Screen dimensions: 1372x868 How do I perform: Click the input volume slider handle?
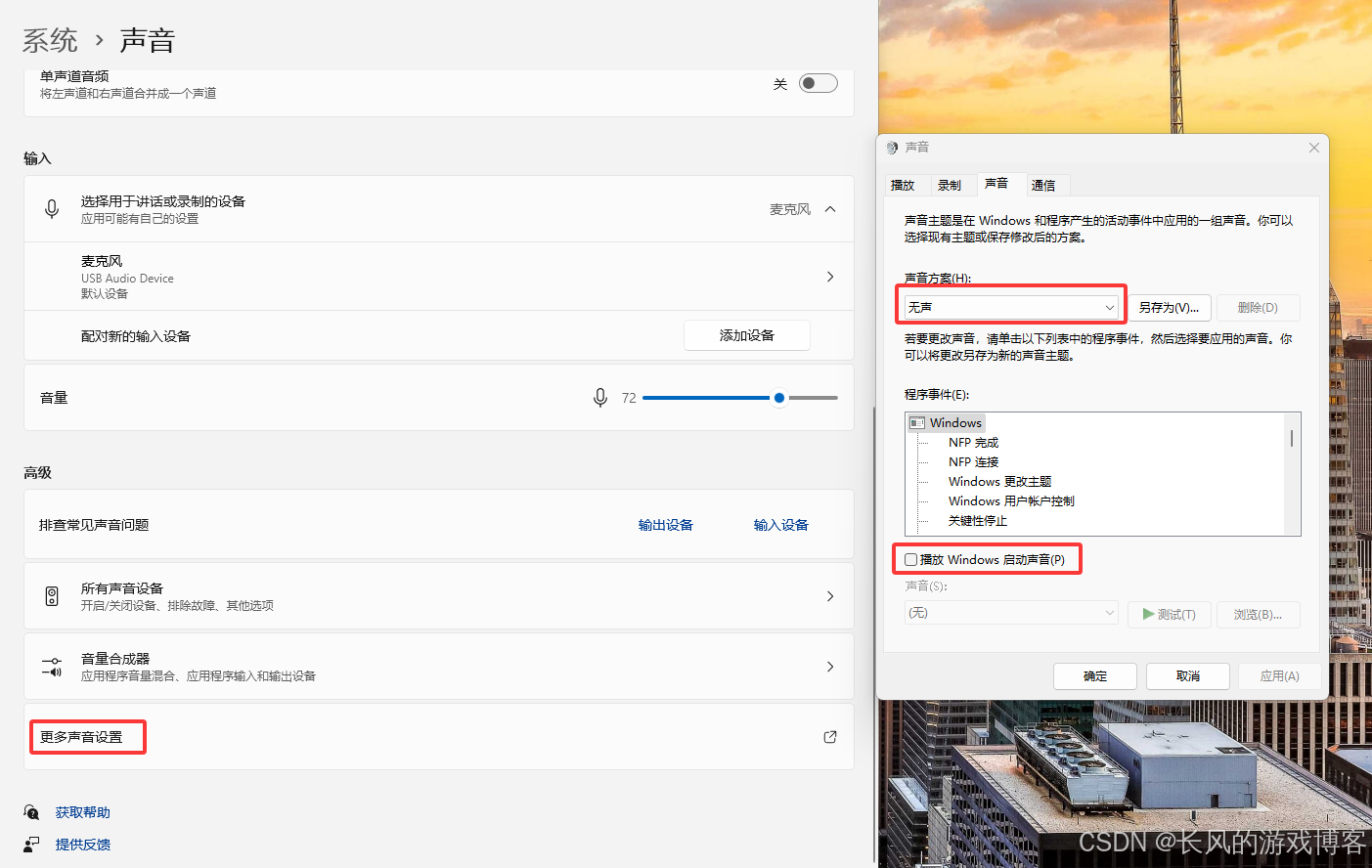779,398
